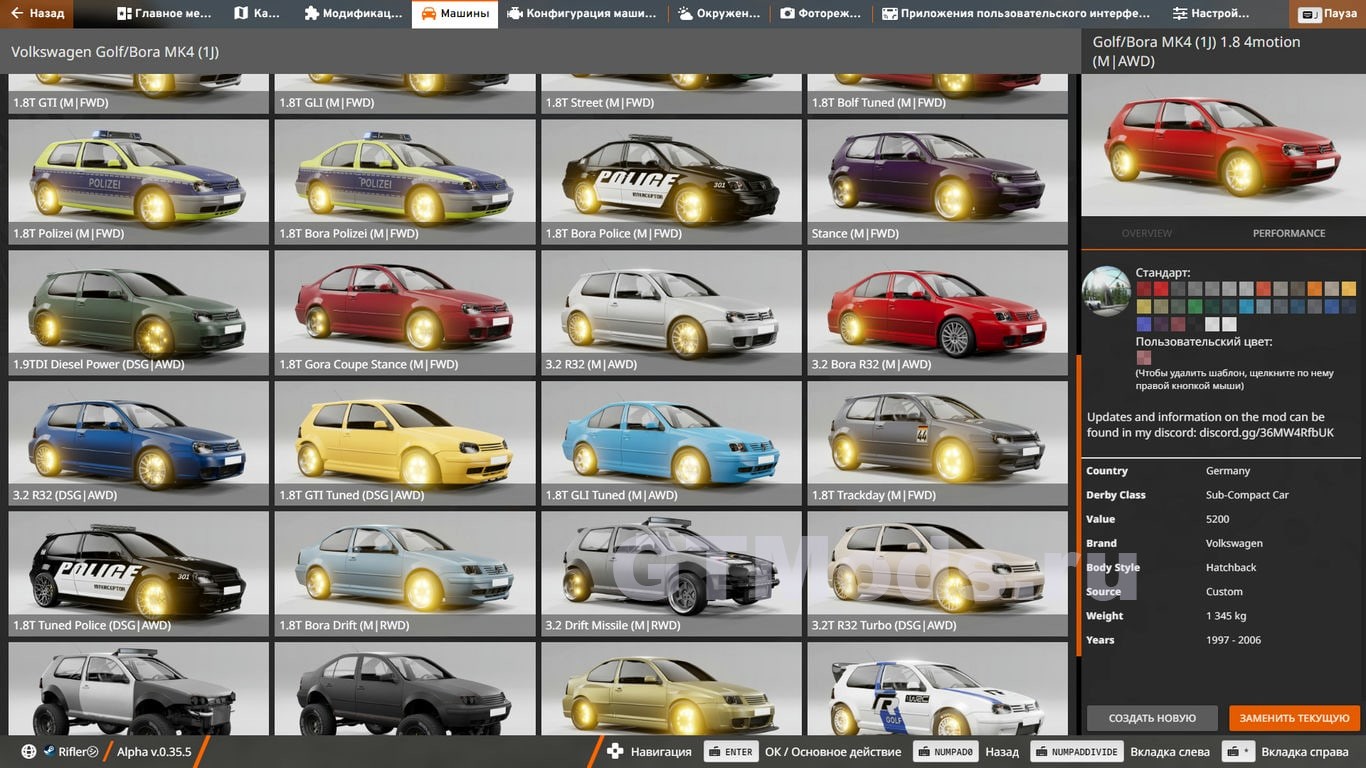Image resolution: width=1366 pixels, height=768 pixels.
Task: Open the Окружение weather tab
Action: pyautogui.click(x=719, y=14)
